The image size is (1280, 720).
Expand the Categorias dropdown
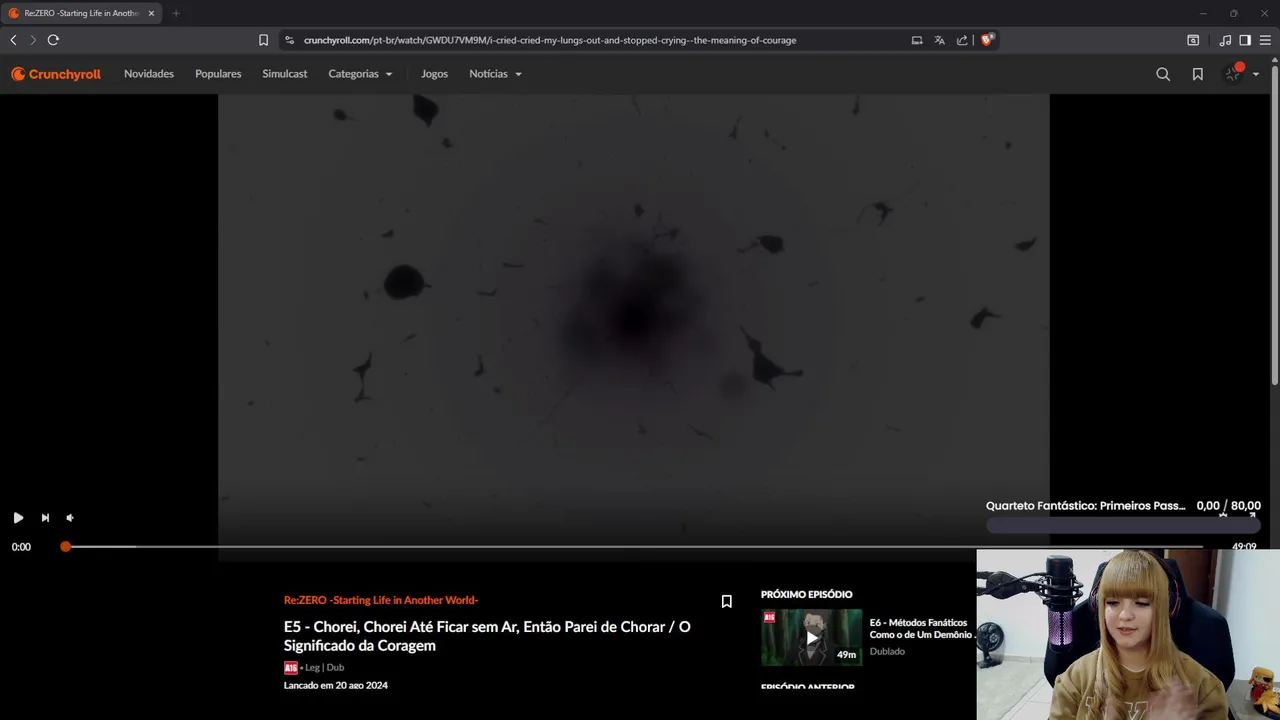[360, 74]
